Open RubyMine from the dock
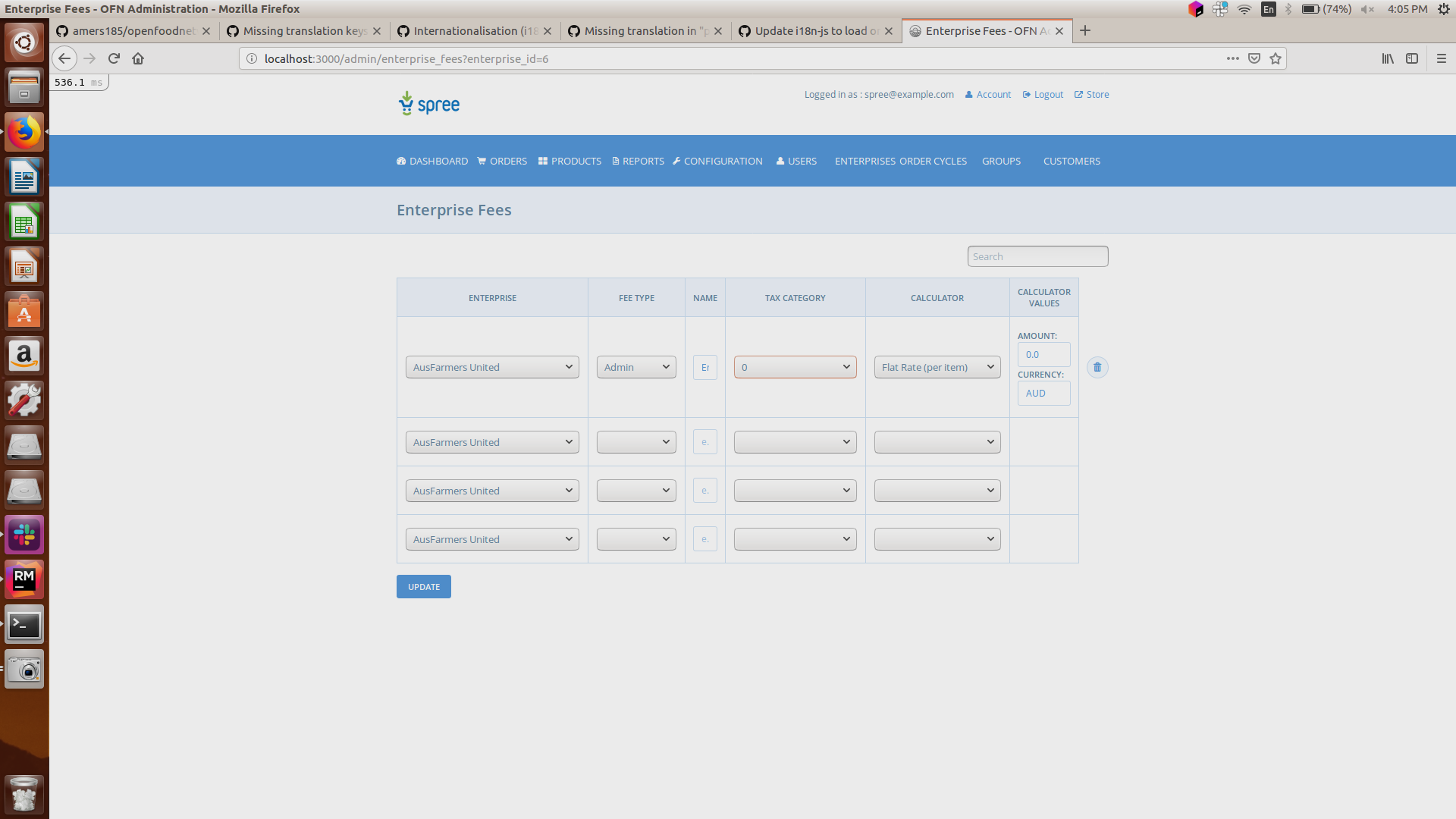Viewport: 1456px width, 819px height. [x=24, y=580]
